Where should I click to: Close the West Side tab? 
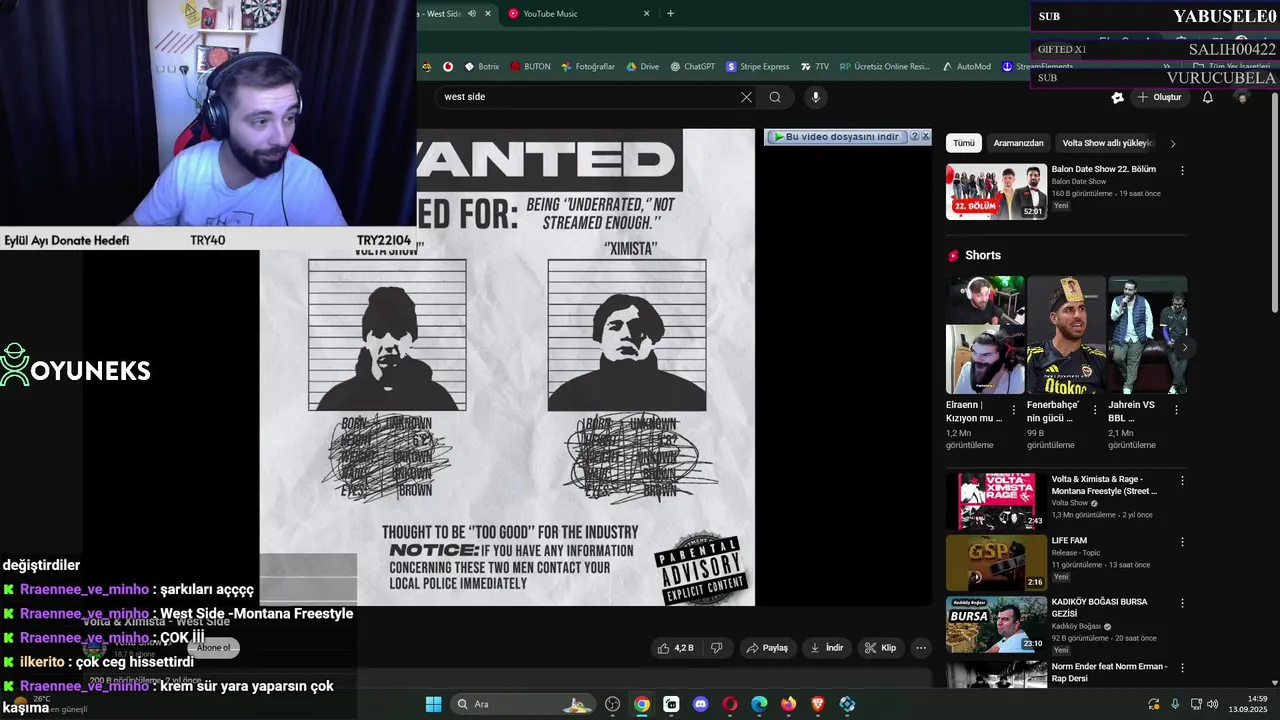488,13
